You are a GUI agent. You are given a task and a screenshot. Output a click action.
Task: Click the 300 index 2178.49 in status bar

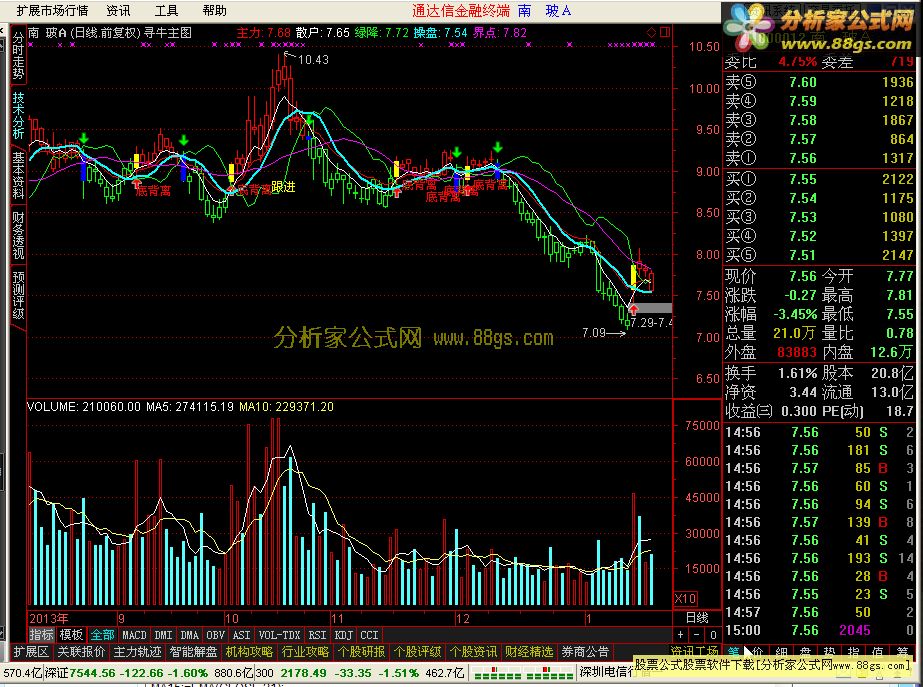pos(337,673)
